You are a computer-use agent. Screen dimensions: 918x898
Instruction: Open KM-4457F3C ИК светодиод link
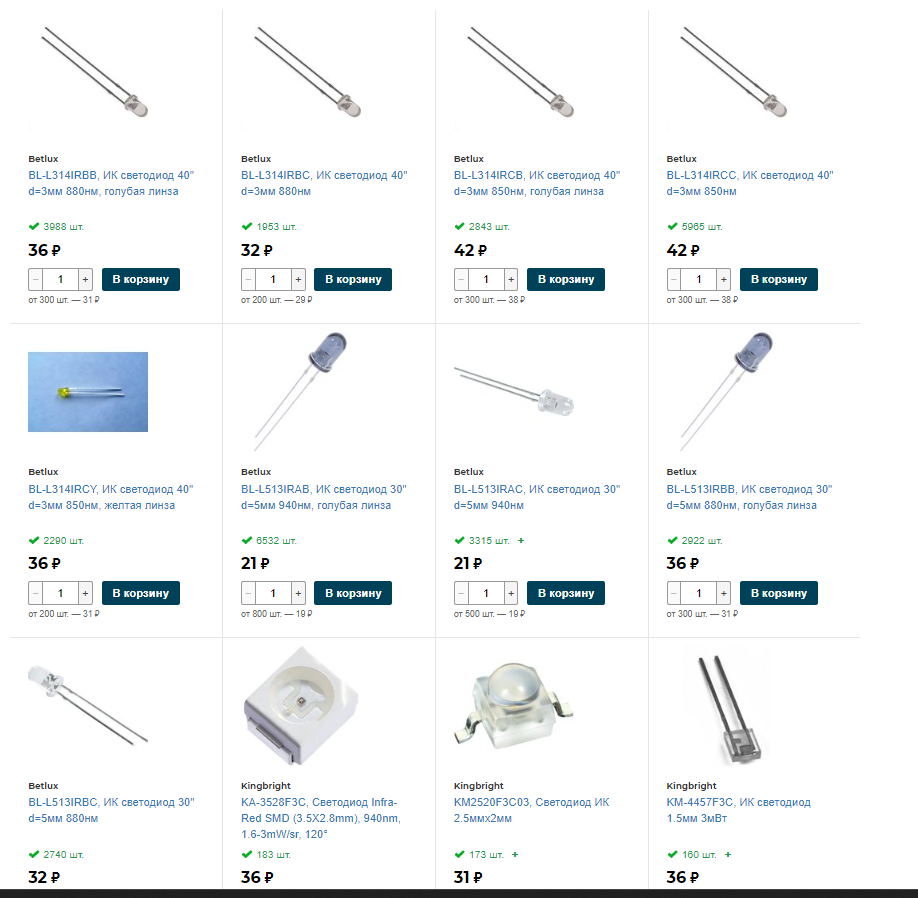pyautogui.click(x=738, y=810)
